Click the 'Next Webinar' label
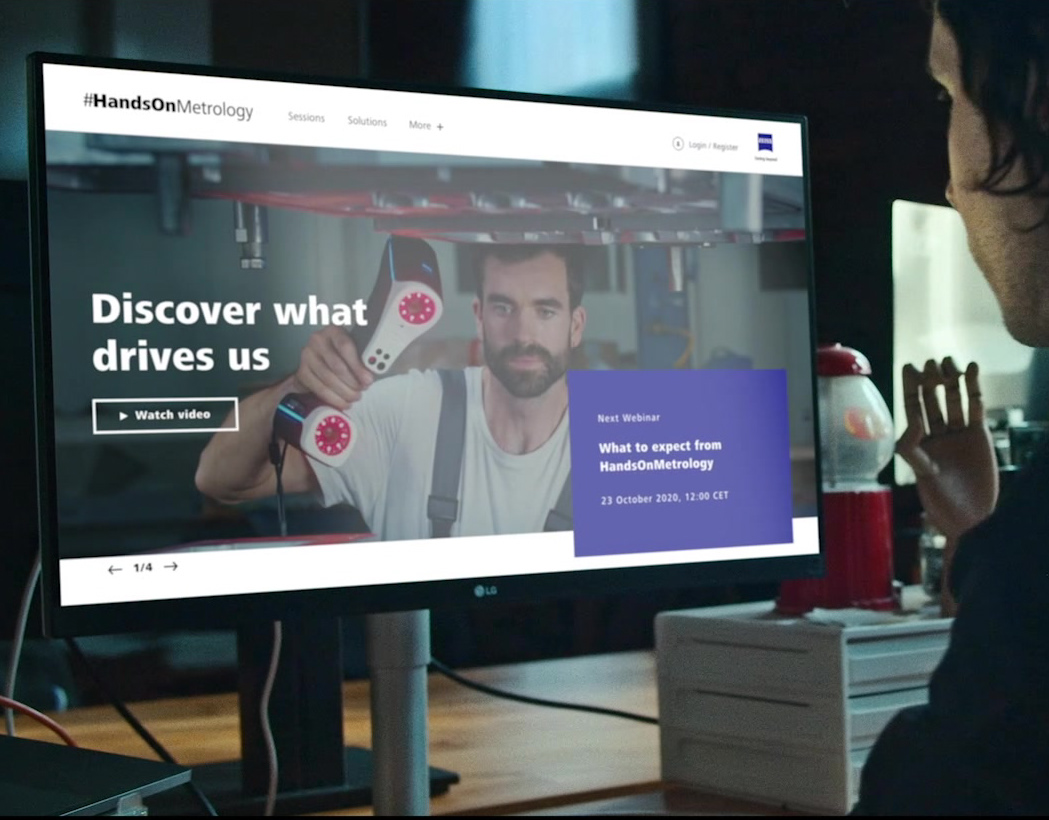This screenshot has width=1049, height=820. (628, 418)
